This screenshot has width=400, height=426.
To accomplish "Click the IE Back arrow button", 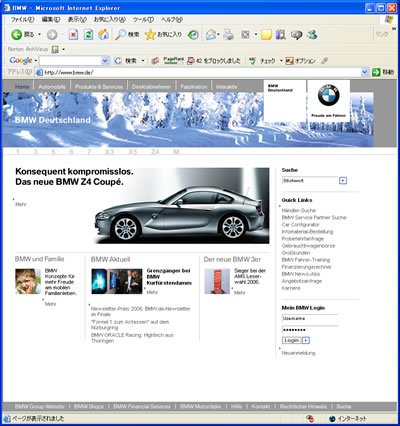I will pos(17,34).
